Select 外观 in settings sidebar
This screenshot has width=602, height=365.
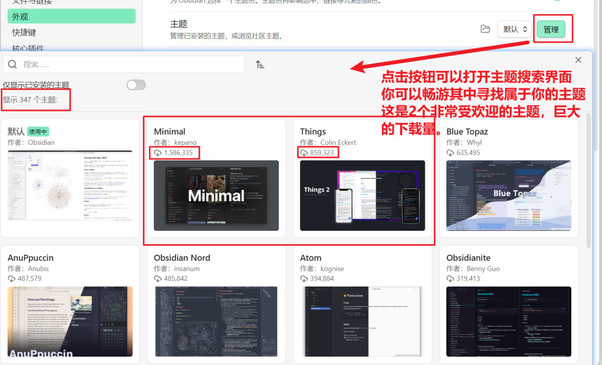(71, 17)
